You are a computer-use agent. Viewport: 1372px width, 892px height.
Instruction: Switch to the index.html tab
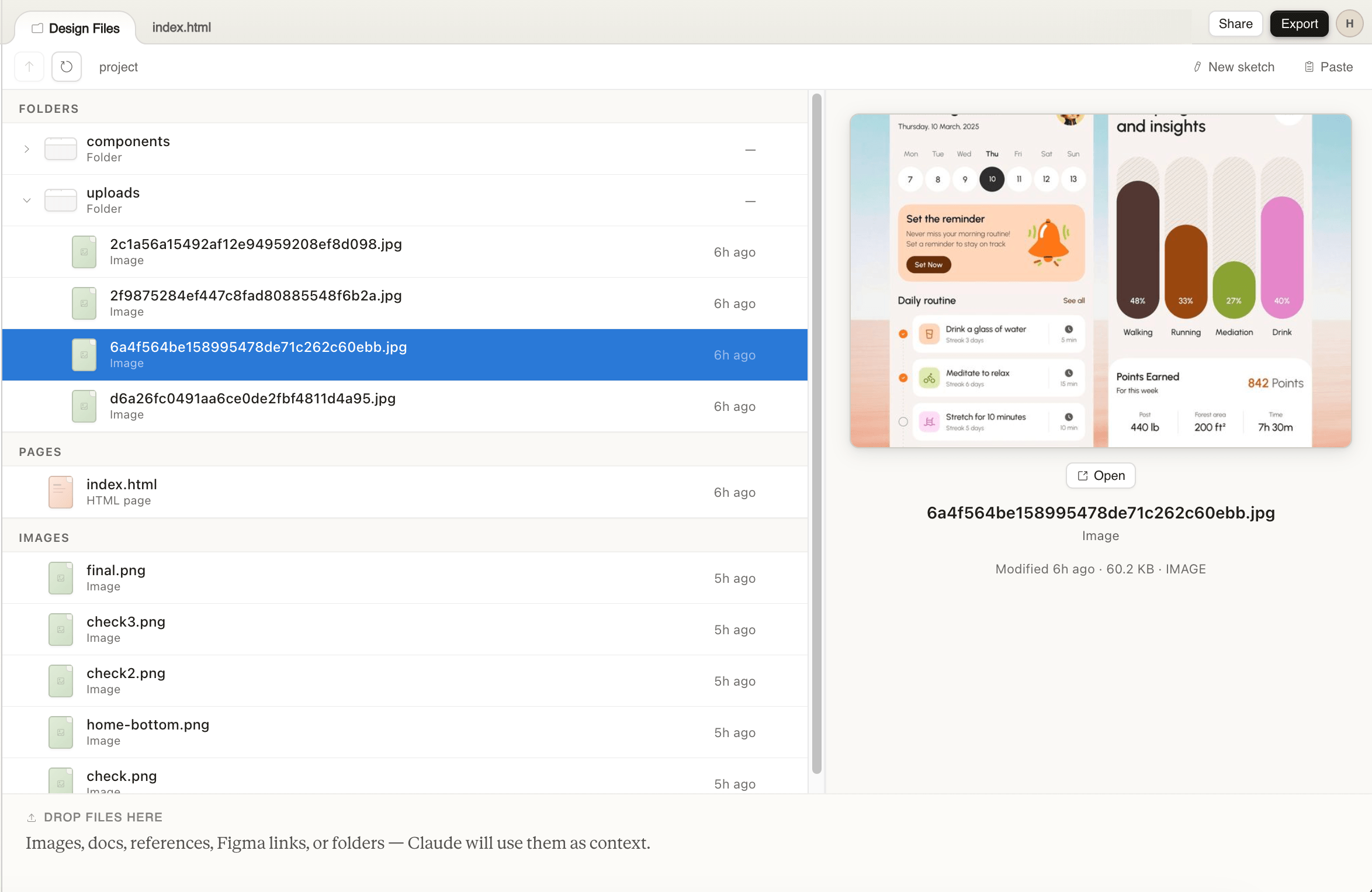(x=181, y=26)
